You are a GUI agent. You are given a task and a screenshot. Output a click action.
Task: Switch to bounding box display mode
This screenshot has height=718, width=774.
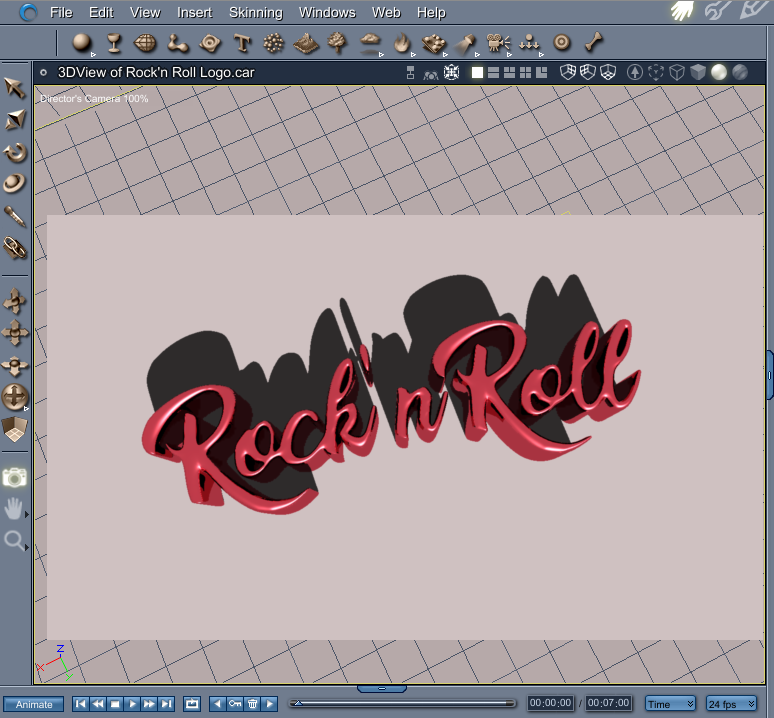click(656, 73)
